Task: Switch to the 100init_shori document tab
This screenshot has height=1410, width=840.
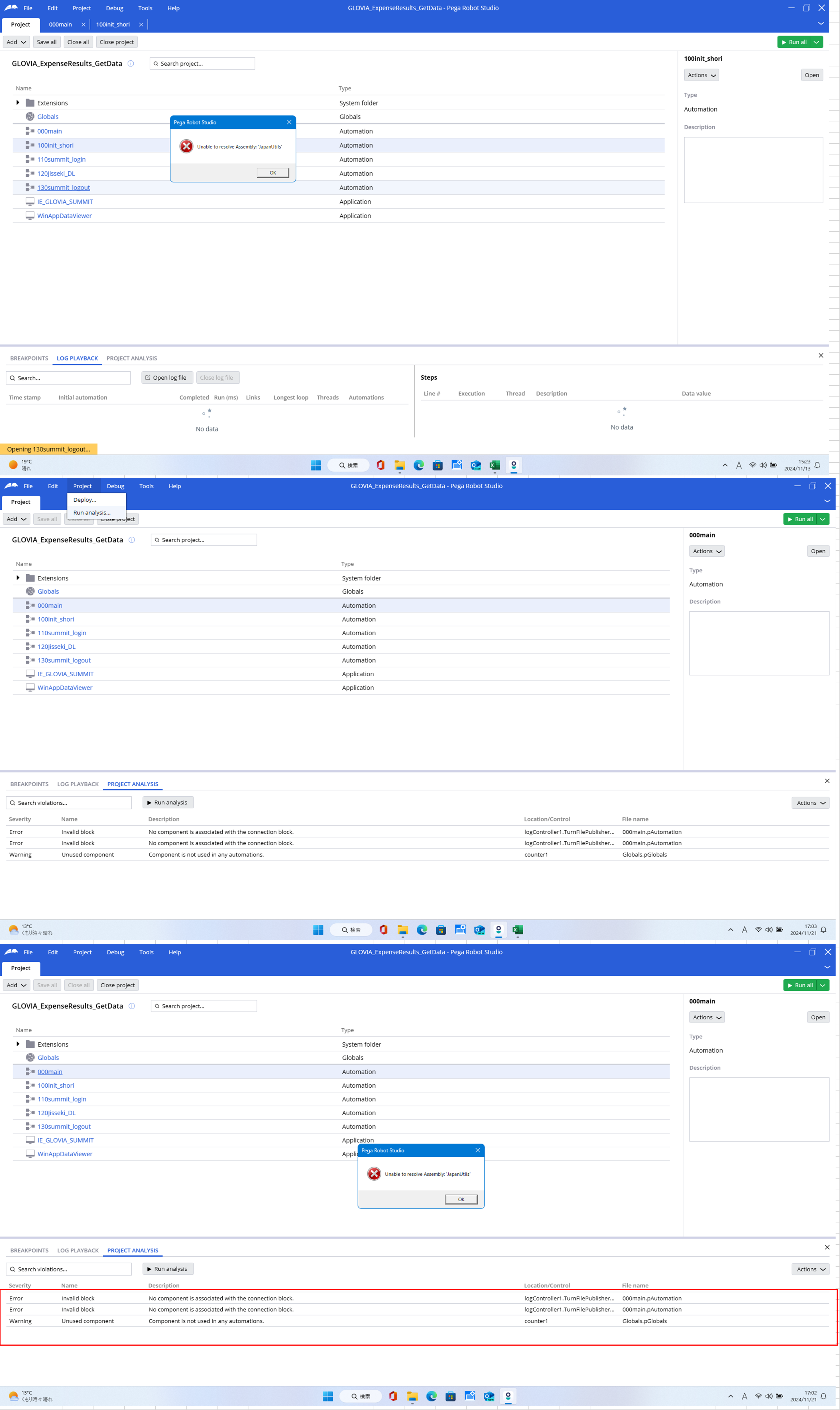Action: [113, 24]
